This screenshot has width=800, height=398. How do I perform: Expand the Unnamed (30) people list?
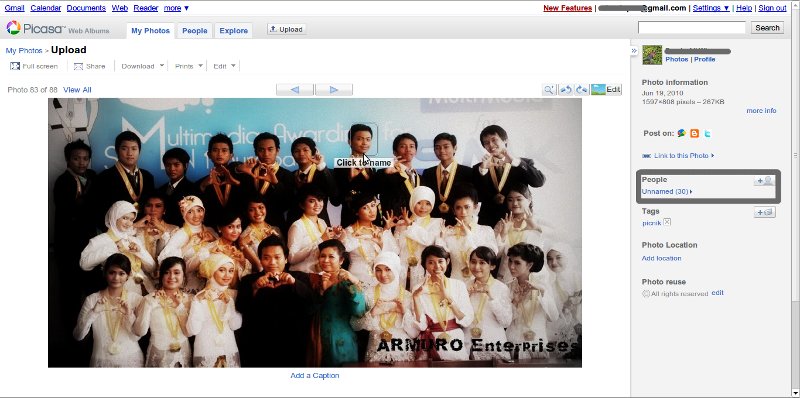click(x=667, y=192)
